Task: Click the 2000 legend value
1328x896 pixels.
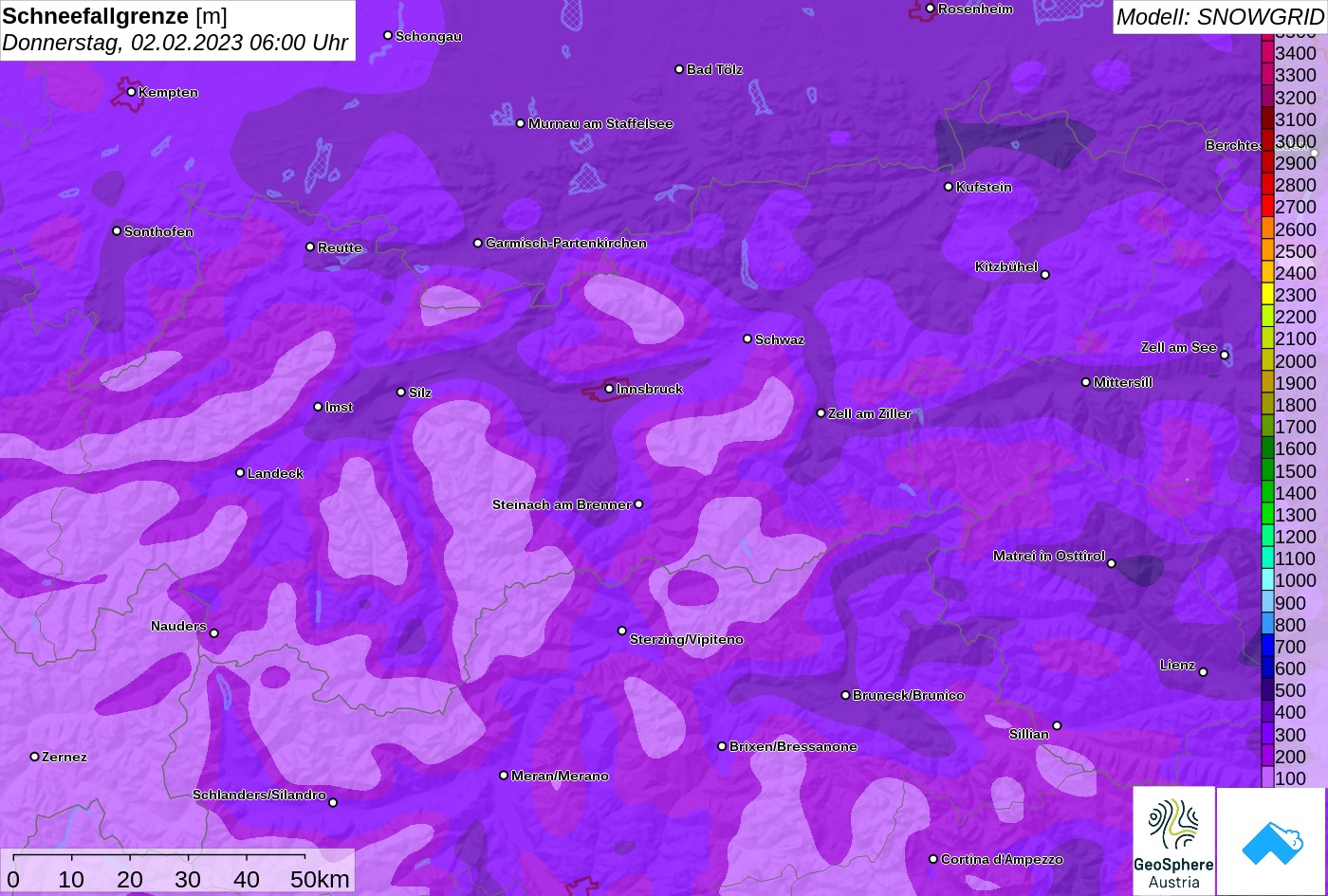Action: pos(1296,361)
